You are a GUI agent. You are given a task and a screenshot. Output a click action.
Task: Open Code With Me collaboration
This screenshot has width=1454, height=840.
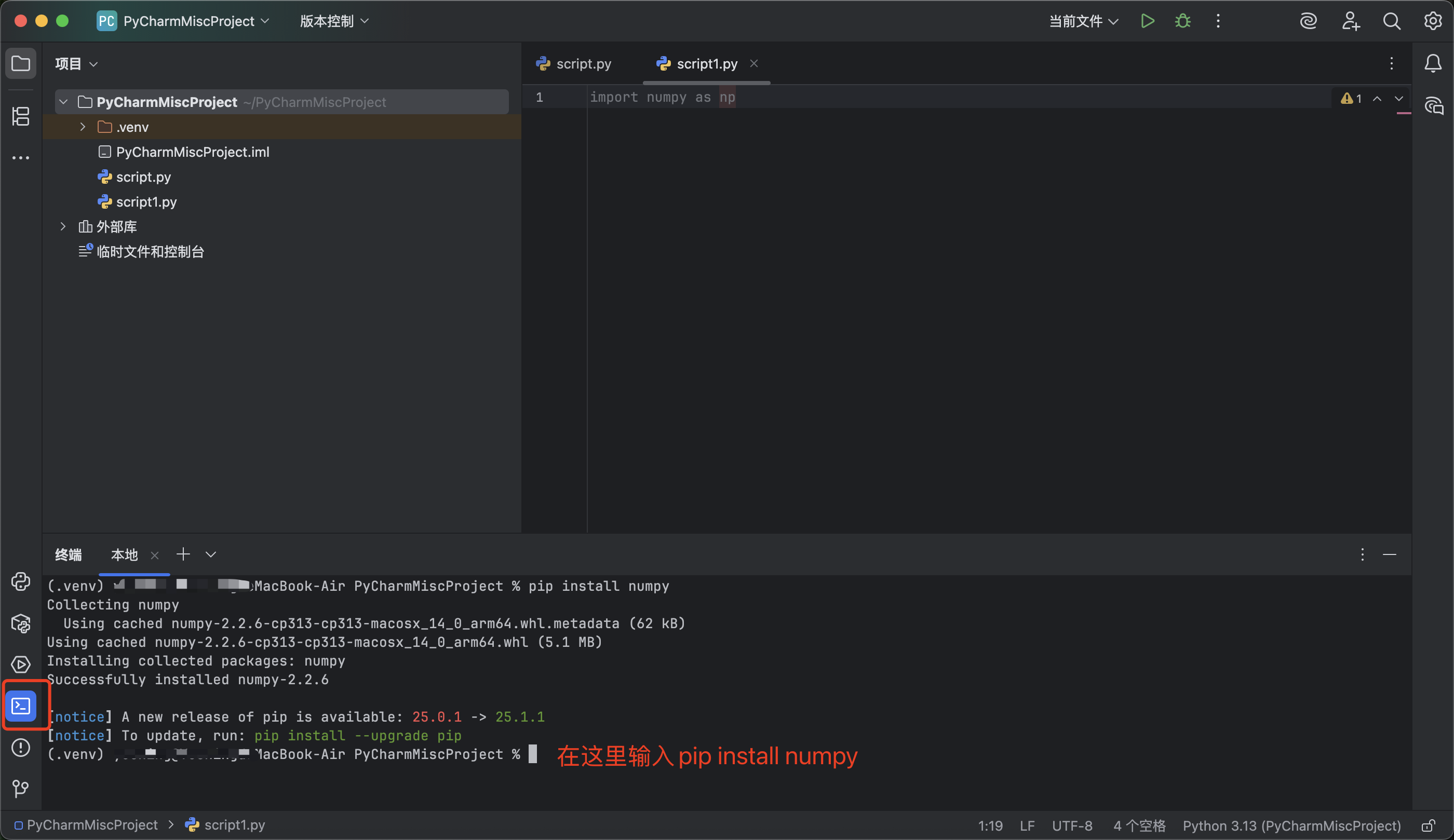[1350, 21]
